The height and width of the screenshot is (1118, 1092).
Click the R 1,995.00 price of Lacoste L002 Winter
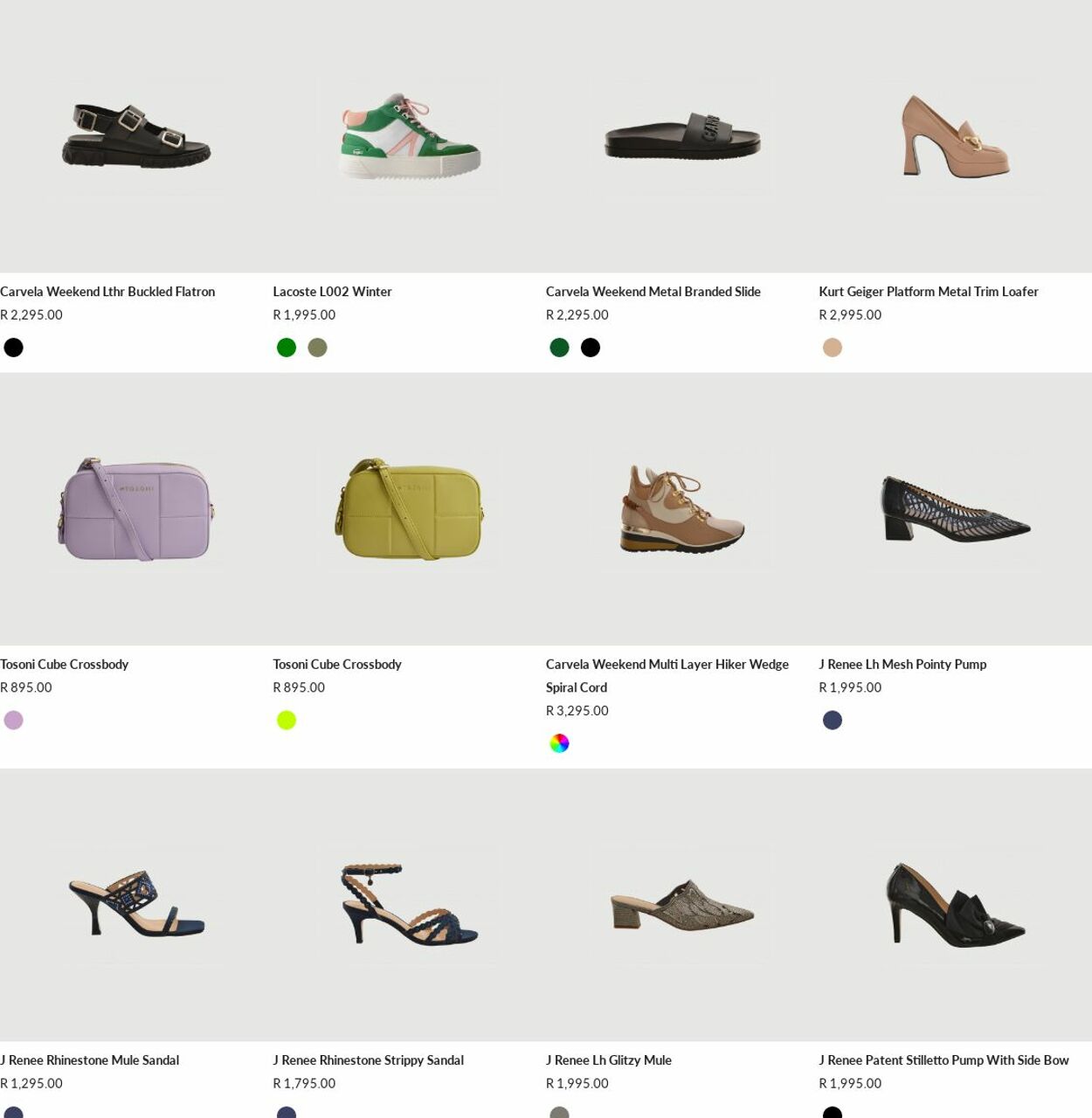304,315
